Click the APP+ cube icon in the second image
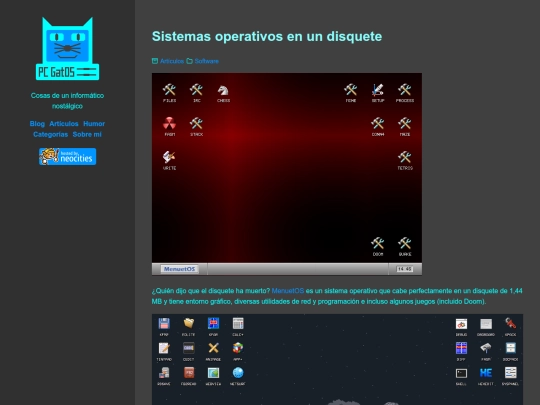The image size is (540, 405). 238,351
